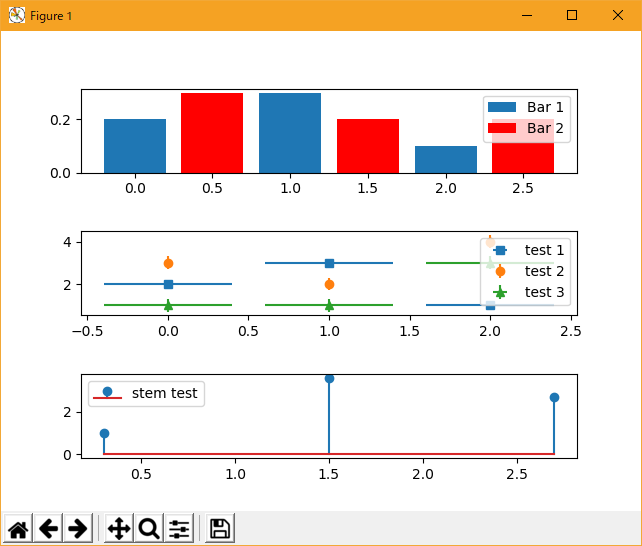Click the green star test 3 legend marker
Viewport: 642px width, 546px height.
click(x=500, y=292)
